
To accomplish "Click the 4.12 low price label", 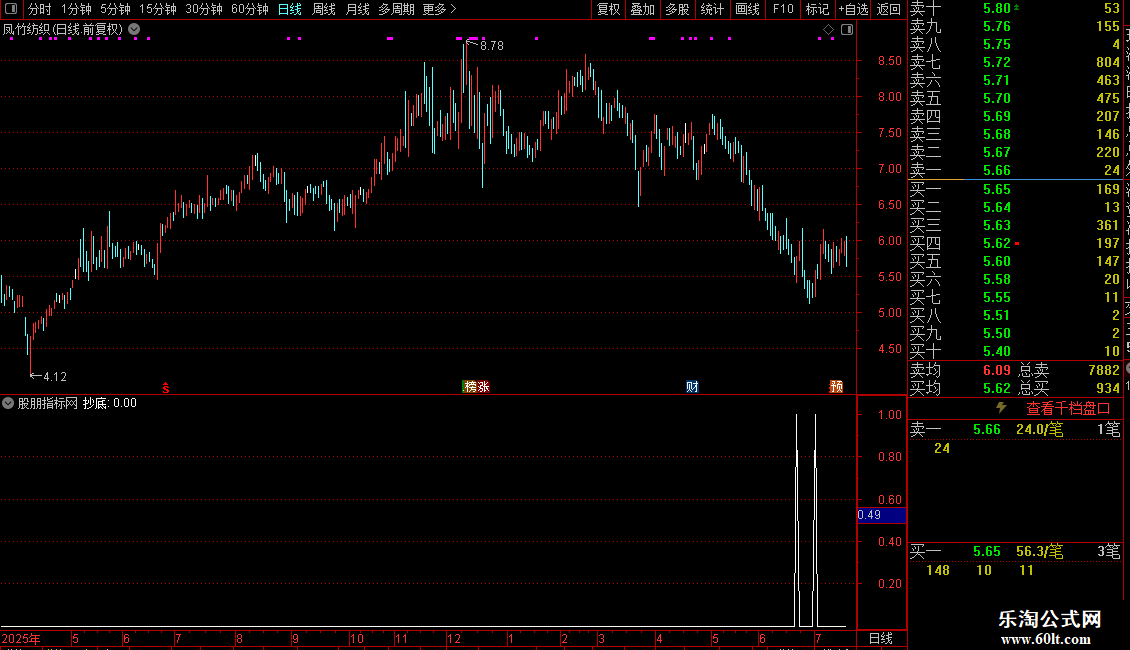I will (55, 376).
